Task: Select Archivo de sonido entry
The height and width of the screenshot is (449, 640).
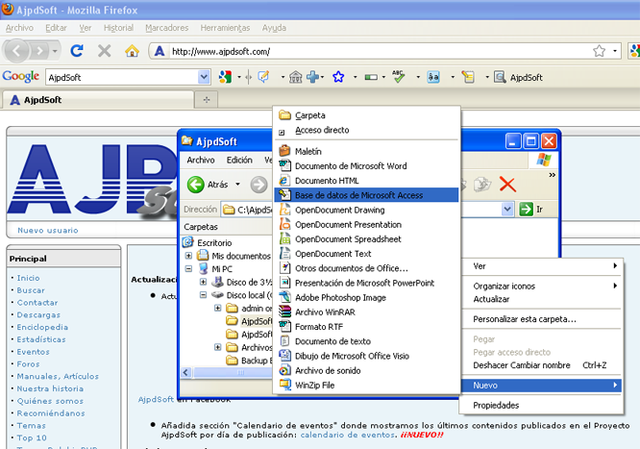Action: point(367,371)
